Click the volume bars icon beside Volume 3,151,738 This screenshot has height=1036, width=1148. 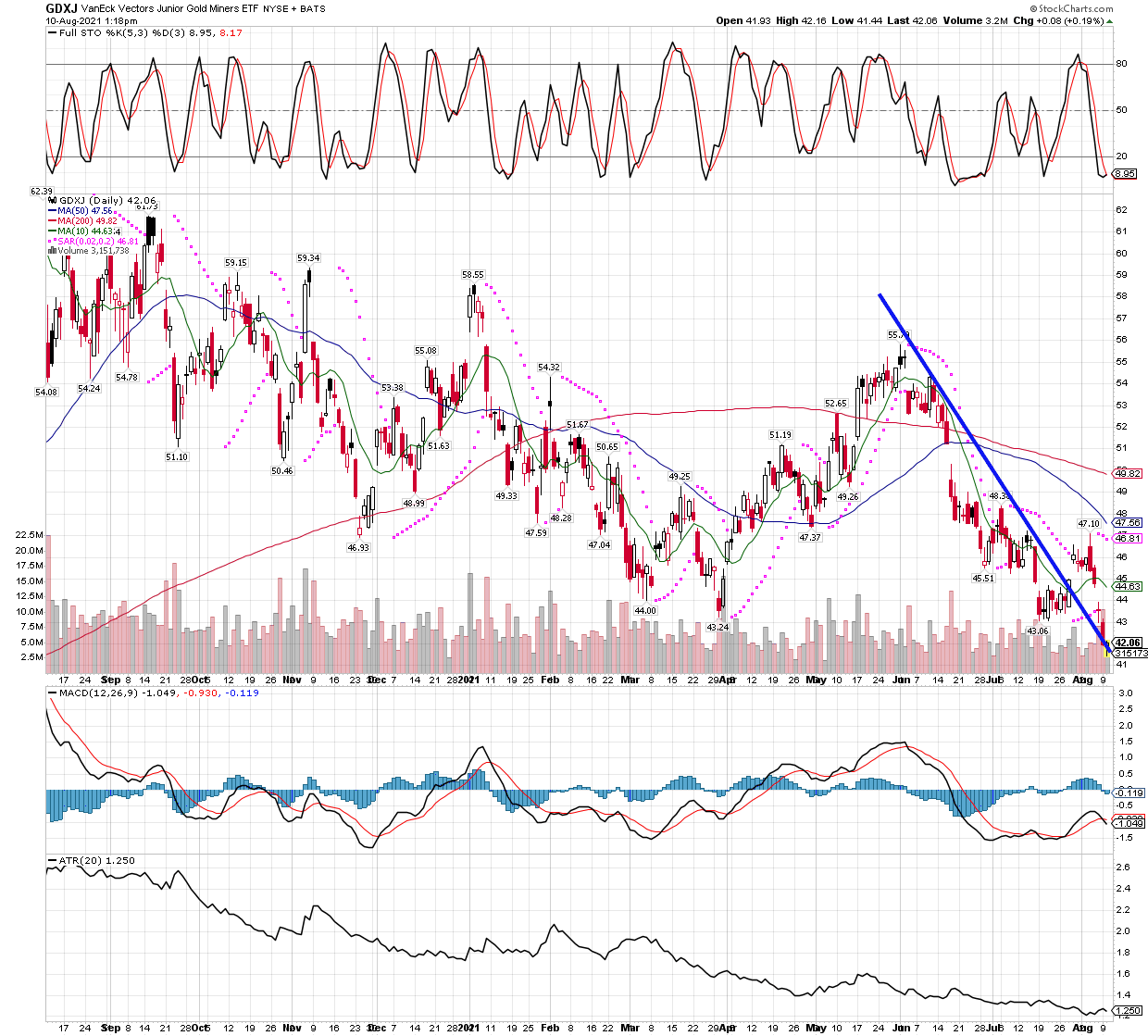[53, 251]
